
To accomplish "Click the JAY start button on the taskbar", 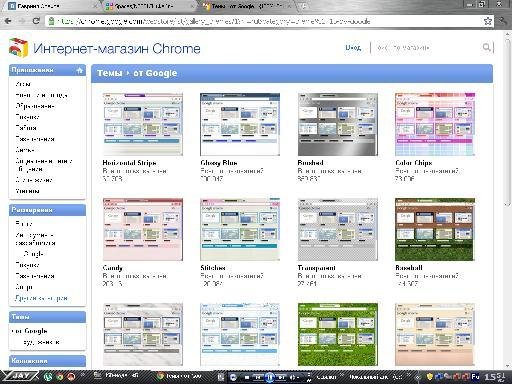I will (20, 377).
